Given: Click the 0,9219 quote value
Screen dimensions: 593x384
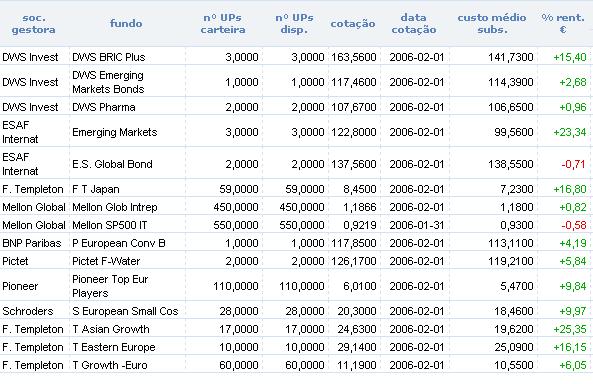Looking at the screenshot, I should (x=360, y=225).
